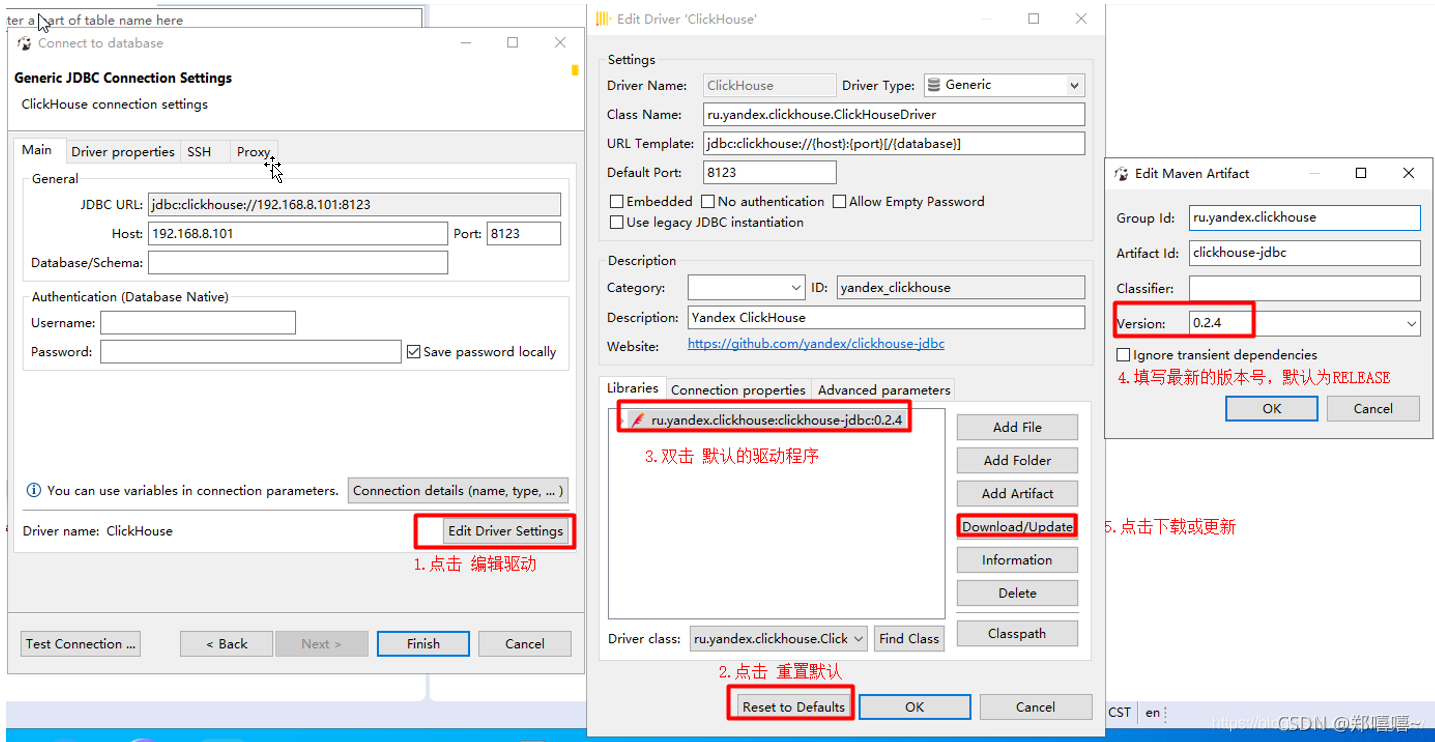
Task: Cancel the Edit Maven Artifact dialog
Action: (x=1373, y=409)
